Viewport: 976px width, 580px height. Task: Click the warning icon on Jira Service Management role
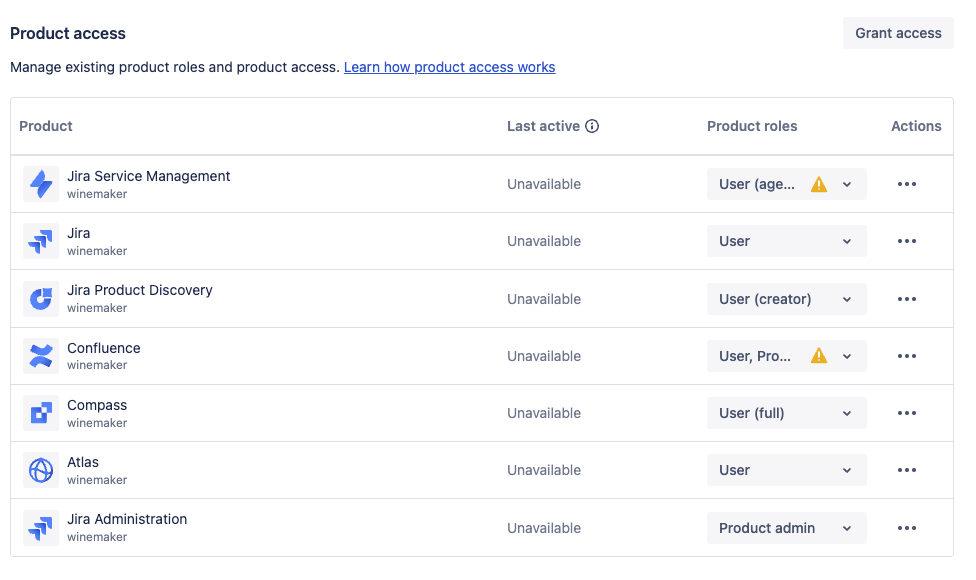click(x=818, y=184)
